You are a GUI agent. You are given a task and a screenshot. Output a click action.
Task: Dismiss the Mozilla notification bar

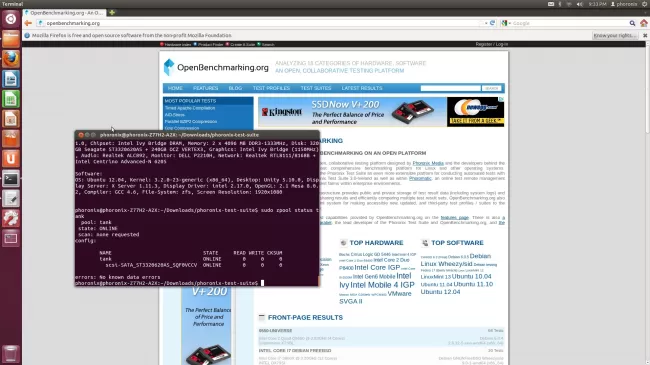tap(645, 35)
